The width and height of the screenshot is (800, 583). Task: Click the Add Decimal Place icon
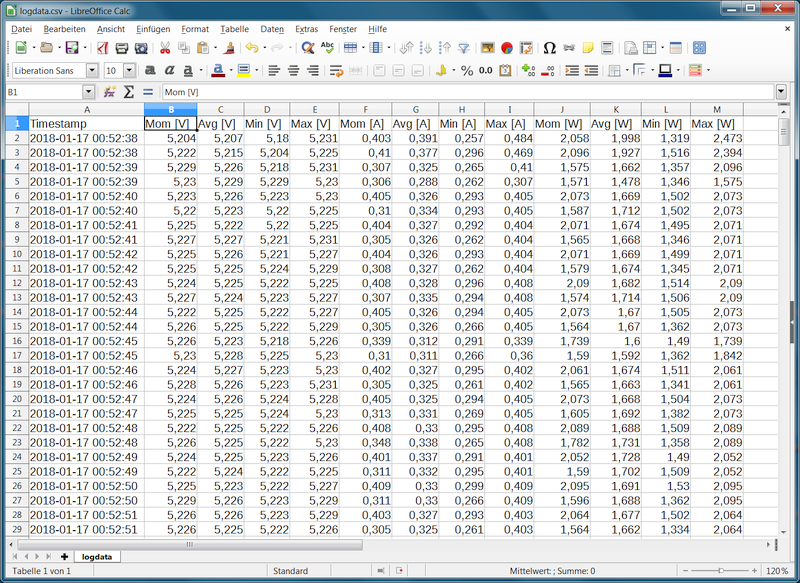click(x=528, y=71)
